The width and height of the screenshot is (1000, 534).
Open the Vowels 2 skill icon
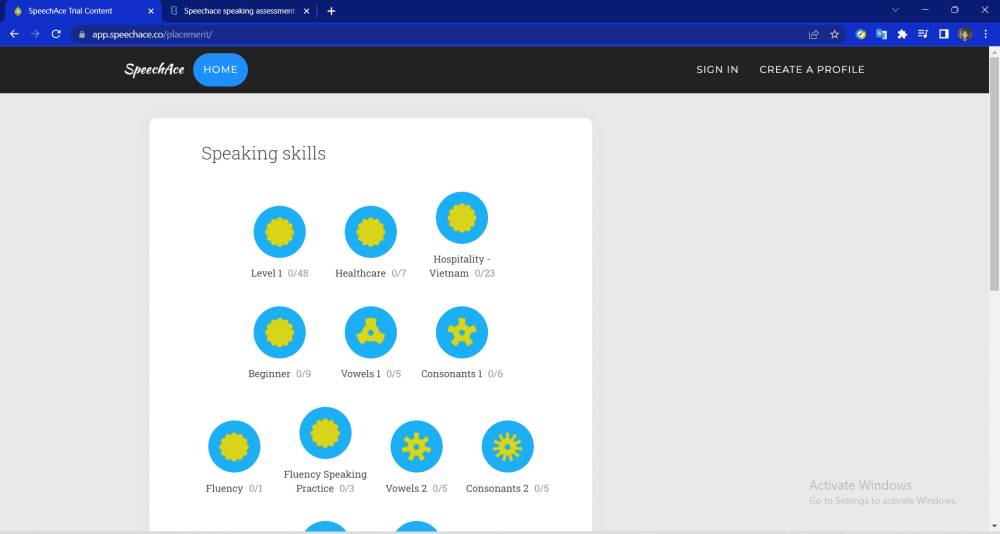[x=416, y=447]
